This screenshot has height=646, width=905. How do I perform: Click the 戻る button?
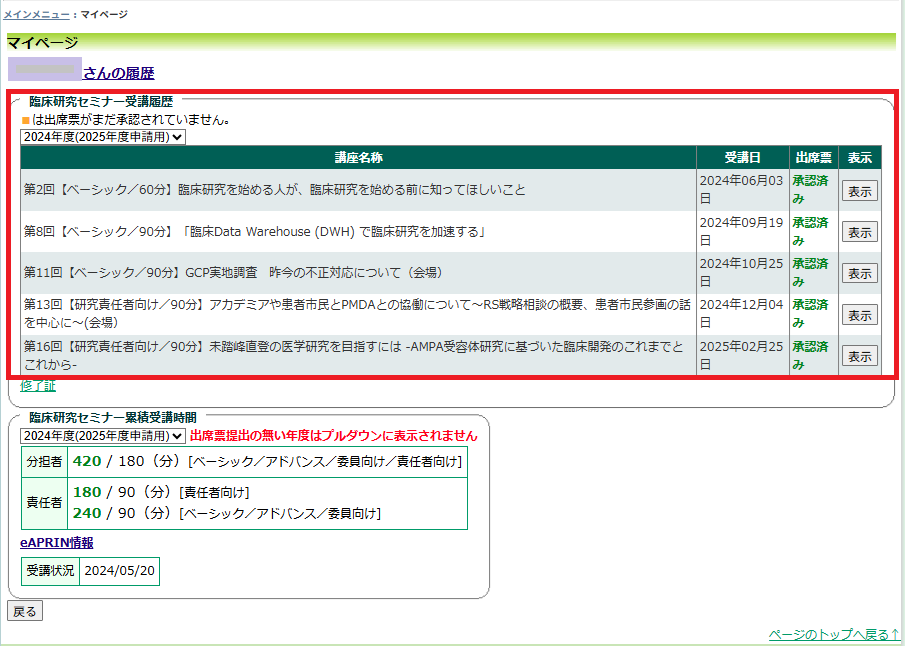[25, 611]
